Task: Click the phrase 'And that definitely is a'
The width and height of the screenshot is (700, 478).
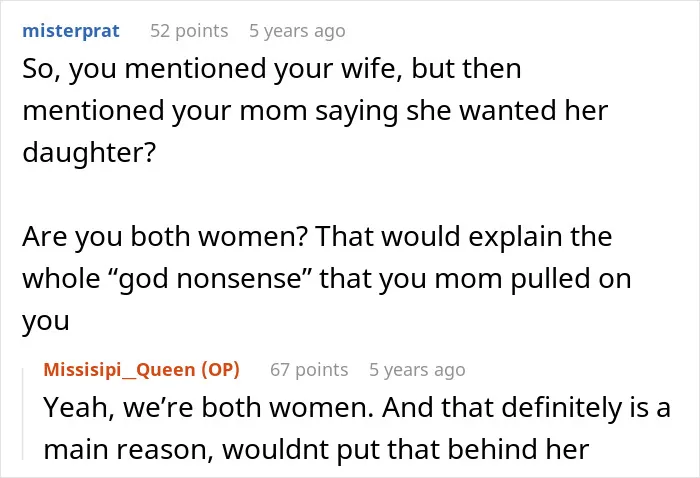Action: click(526, 407)
